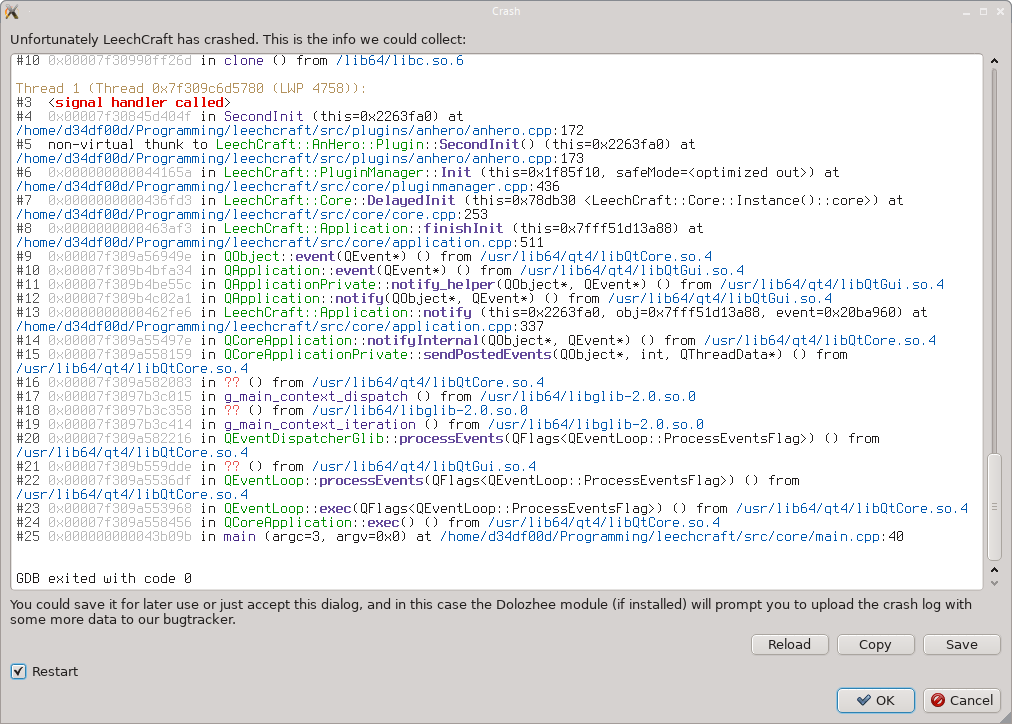This screenshot has width=1012, height=724.
Task: Click the '??' symbol in frame #21
Action: pyautogui.click(x=232, y=467)
